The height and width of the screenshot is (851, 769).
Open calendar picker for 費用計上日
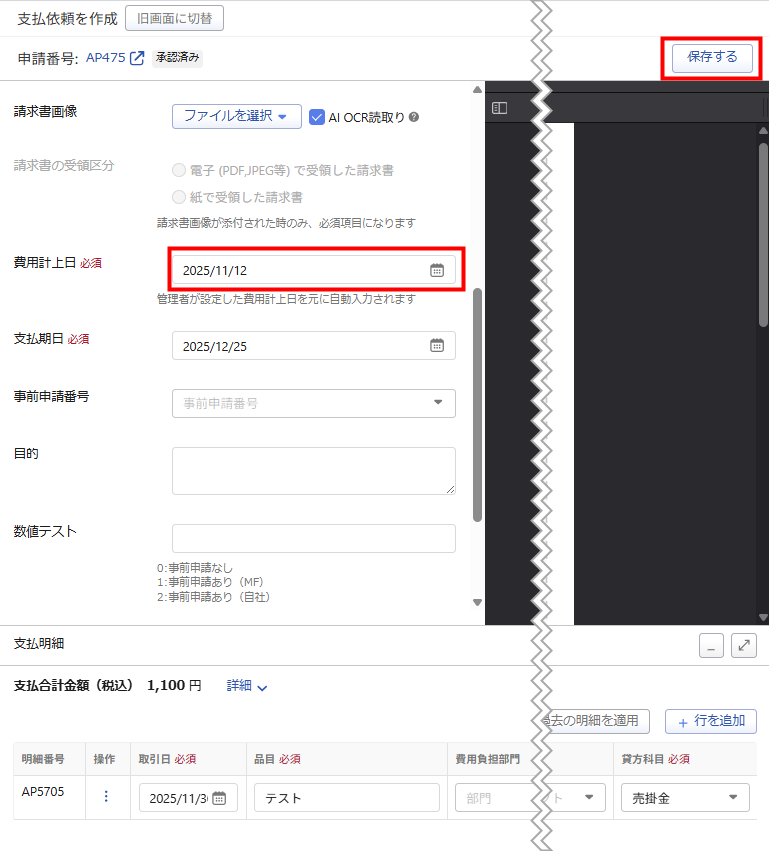pos(437,270)
